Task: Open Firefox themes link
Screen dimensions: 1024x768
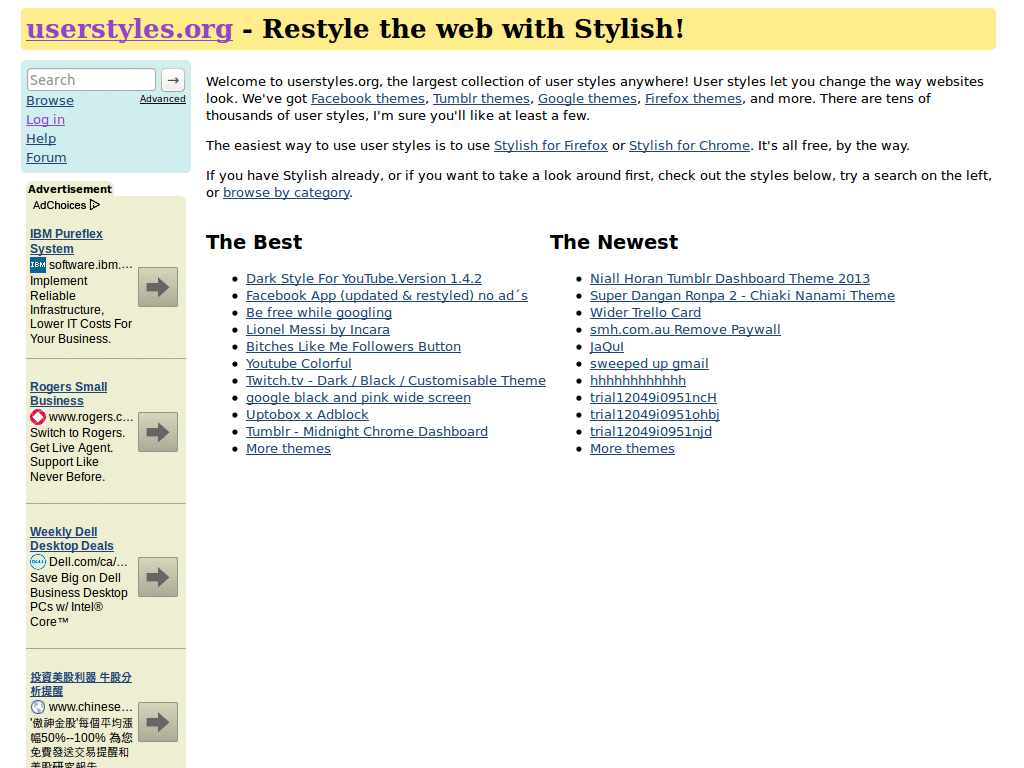Action: [694, 99]
